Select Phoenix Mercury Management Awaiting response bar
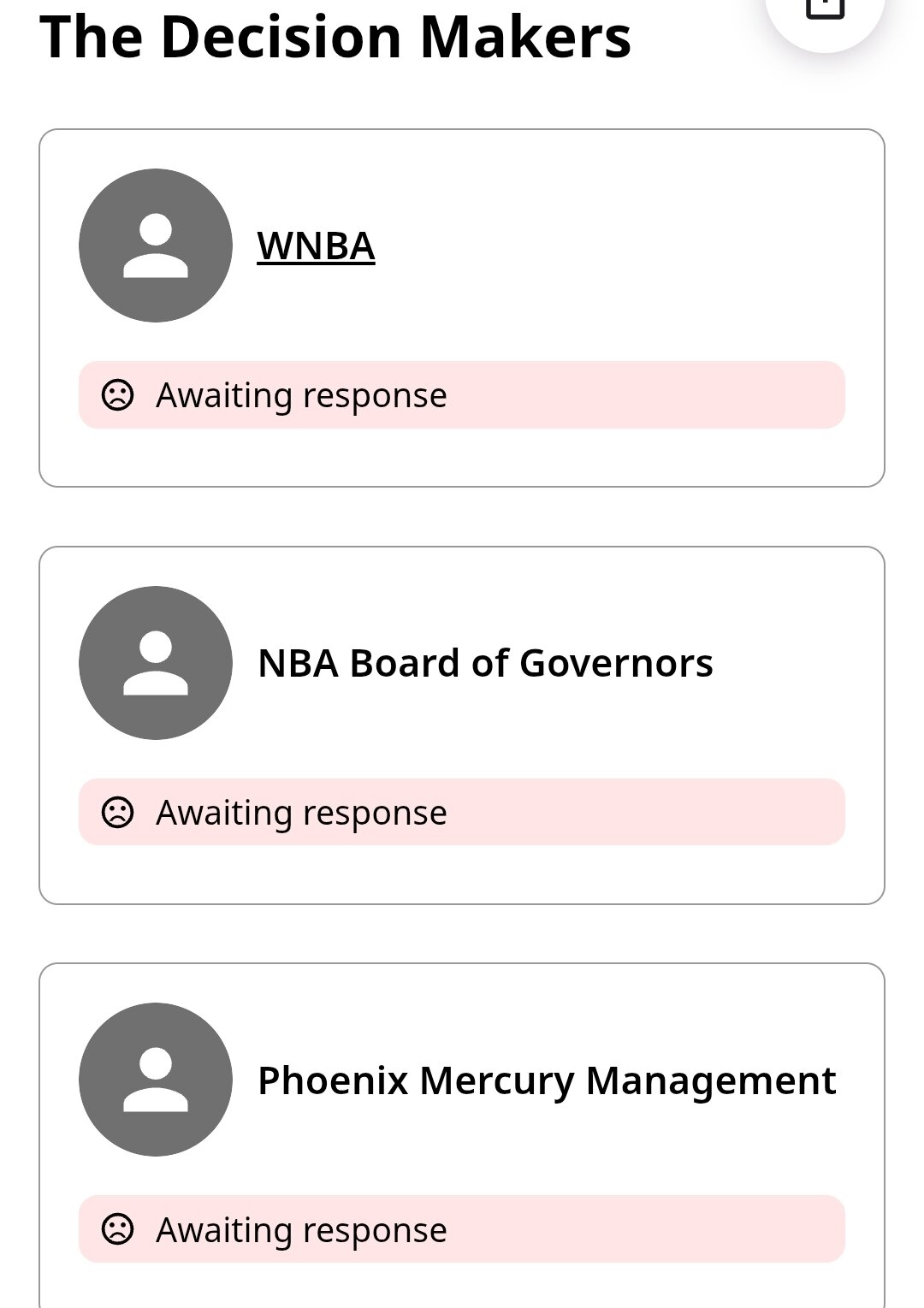This screenshot has height=1308, width=924. tap(462, 1229)
